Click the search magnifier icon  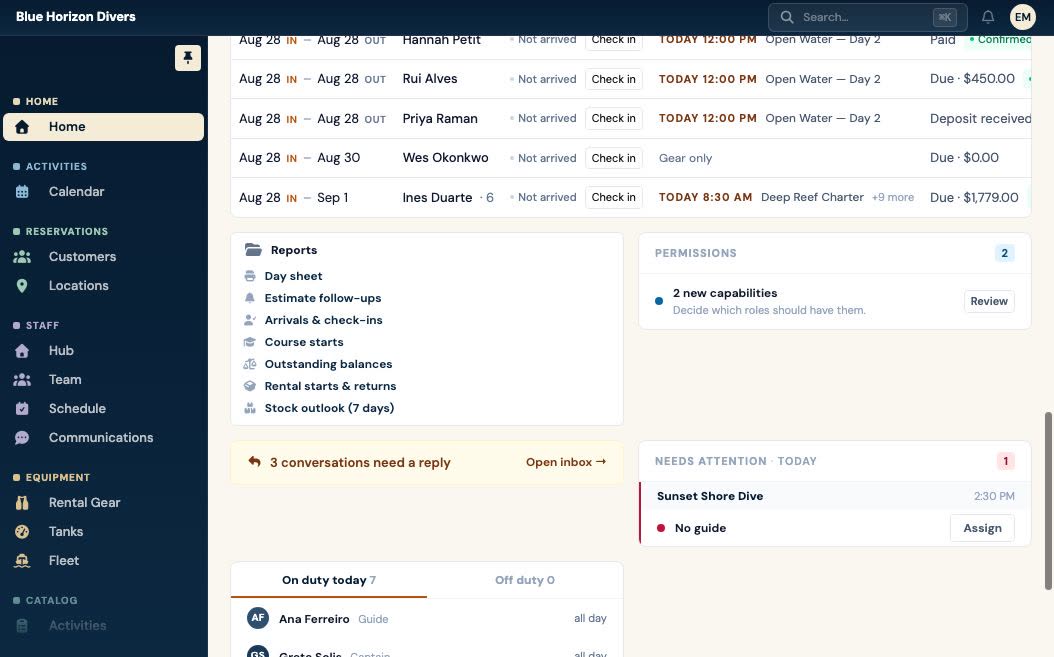pyautogui.click(x=786, y=17)
